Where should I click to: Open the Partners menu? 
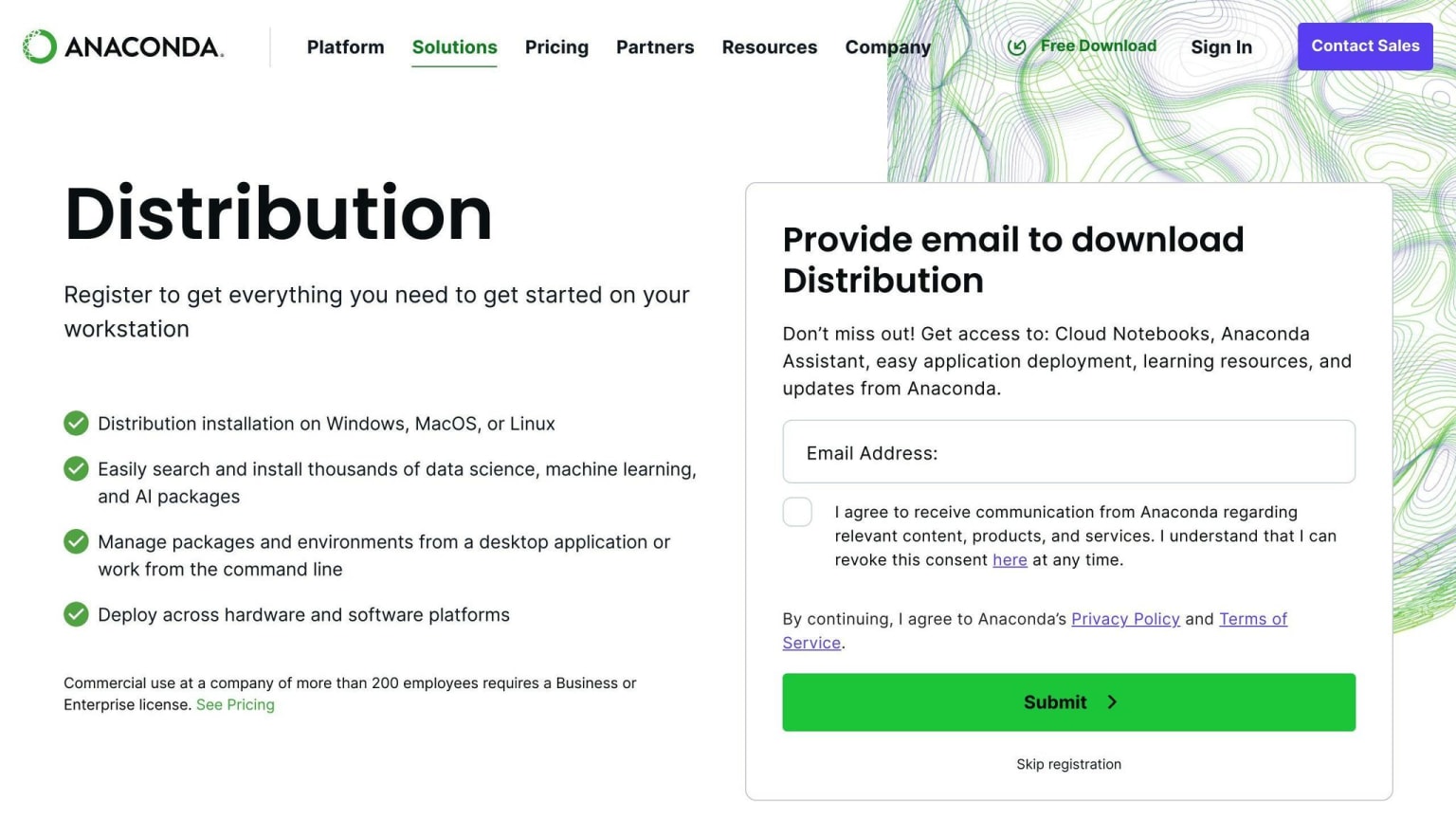(655, 46)
